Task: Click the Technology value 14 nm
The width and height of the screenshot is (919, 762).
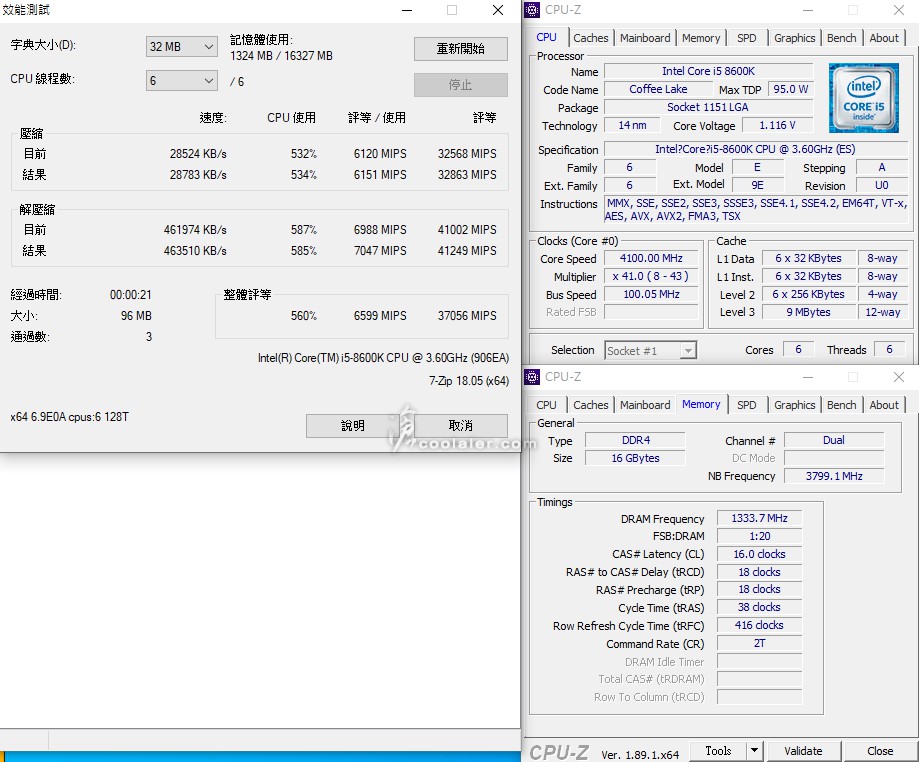Action: [x=632, y=125]
